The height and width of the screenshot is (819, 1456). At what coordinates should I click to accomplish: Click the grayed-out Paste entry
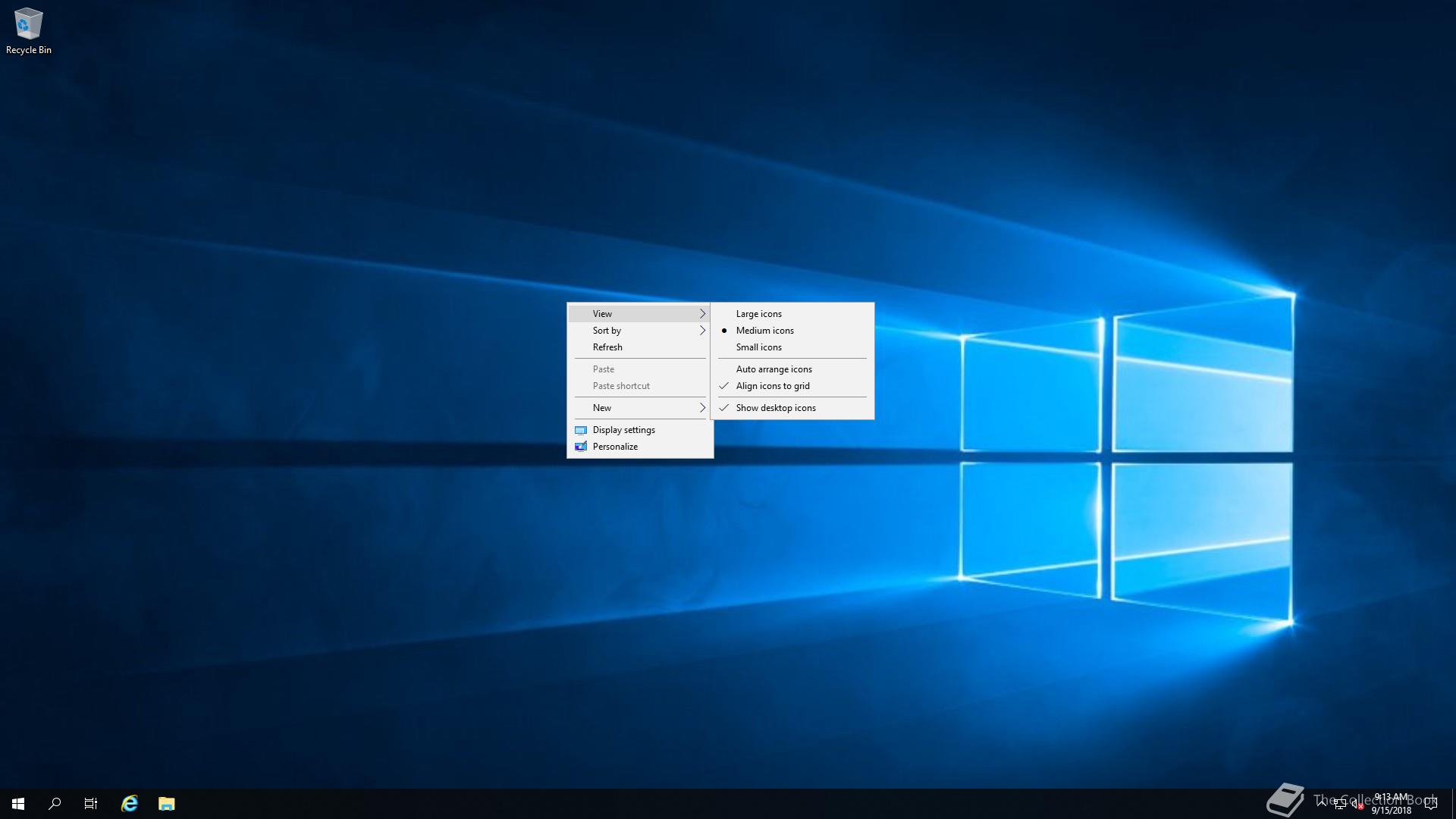pos(639,369)
